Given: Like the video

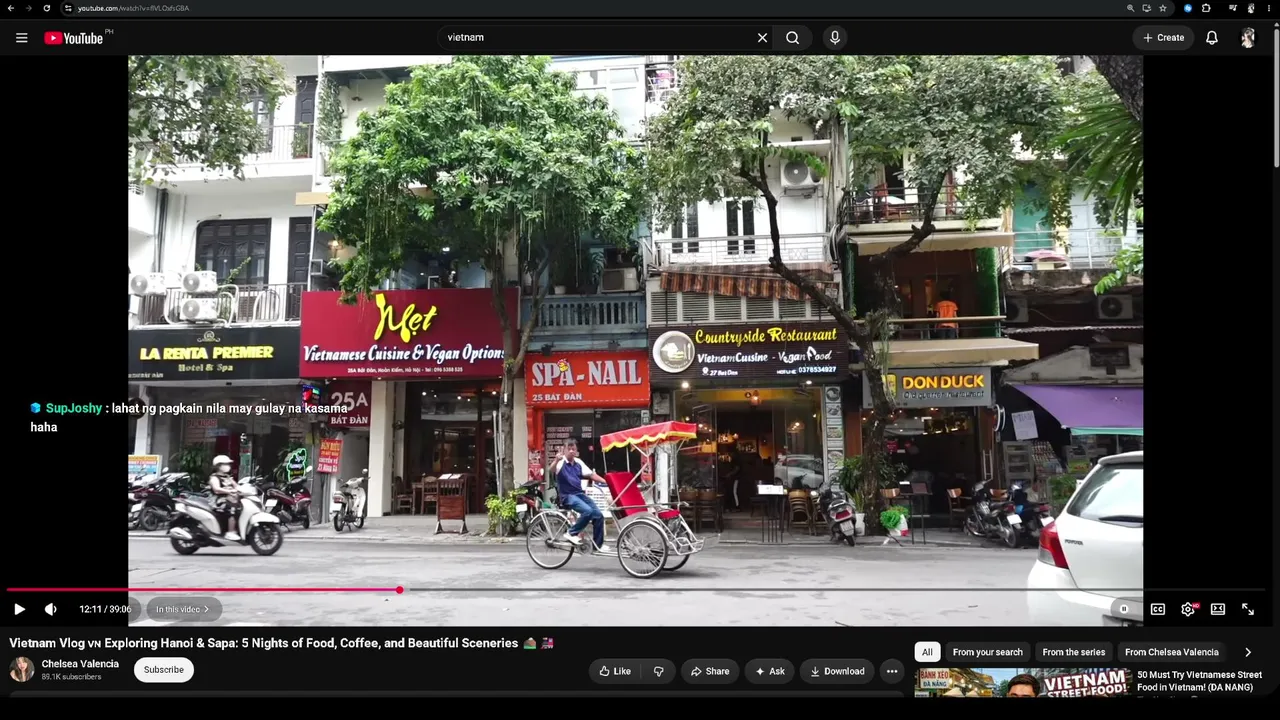Looking at the screenshot, I should (614, 671).
